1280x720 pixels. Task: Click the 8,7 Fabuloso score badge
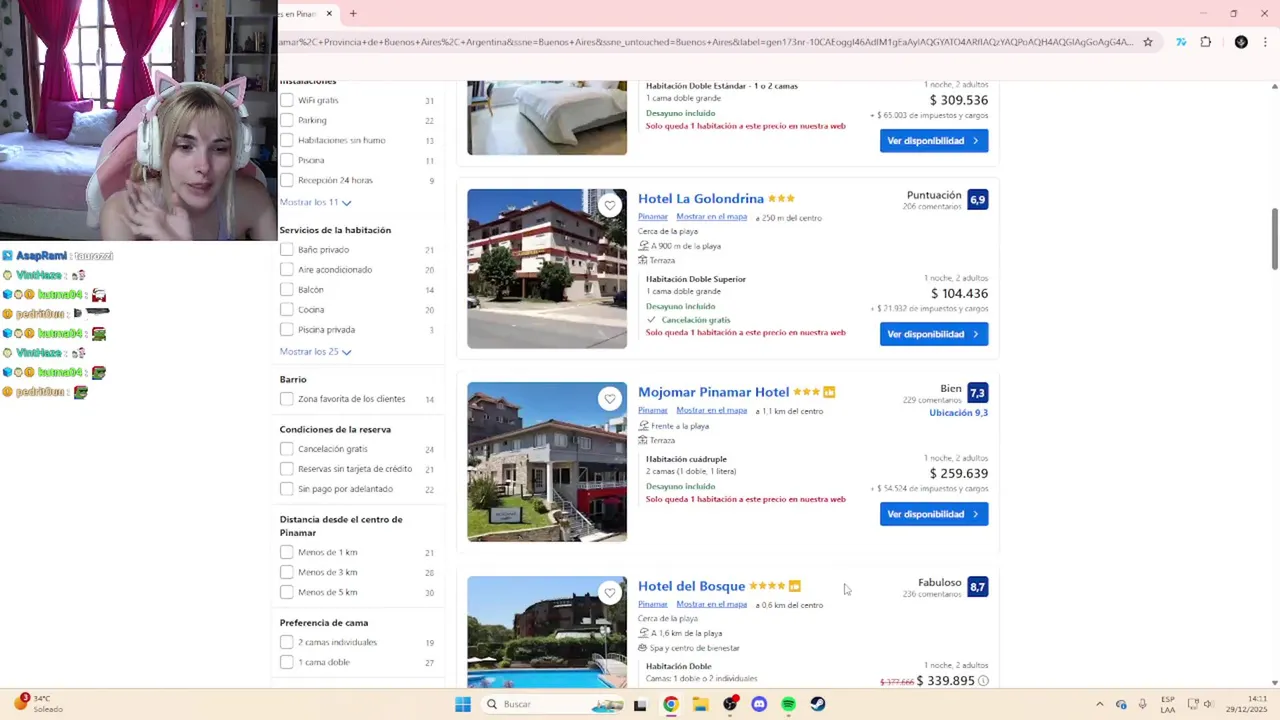pos(977,587)
